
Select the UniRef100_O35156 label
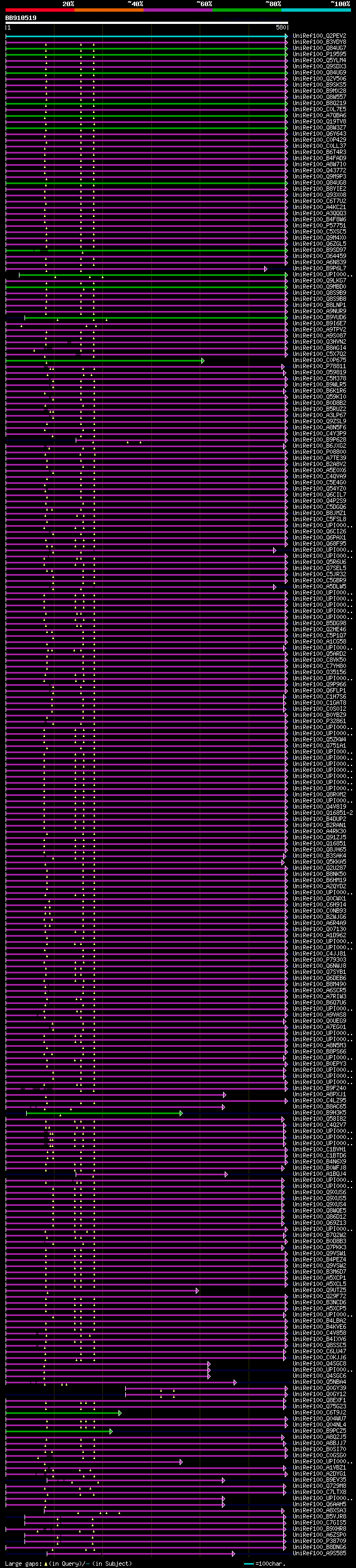(x=319, y=672)
